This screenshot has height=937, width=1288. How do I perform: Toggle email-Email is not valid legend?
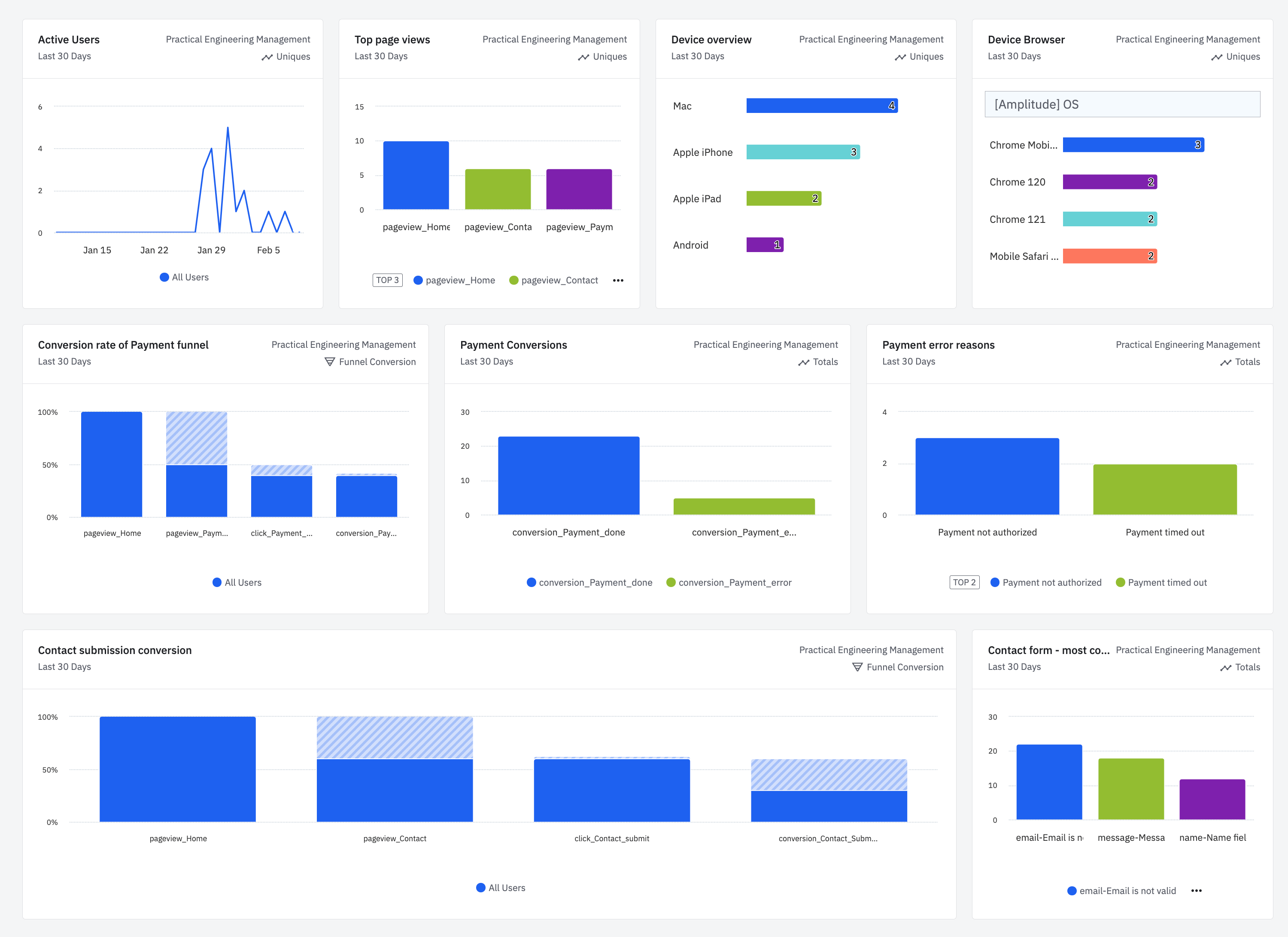1121,891
